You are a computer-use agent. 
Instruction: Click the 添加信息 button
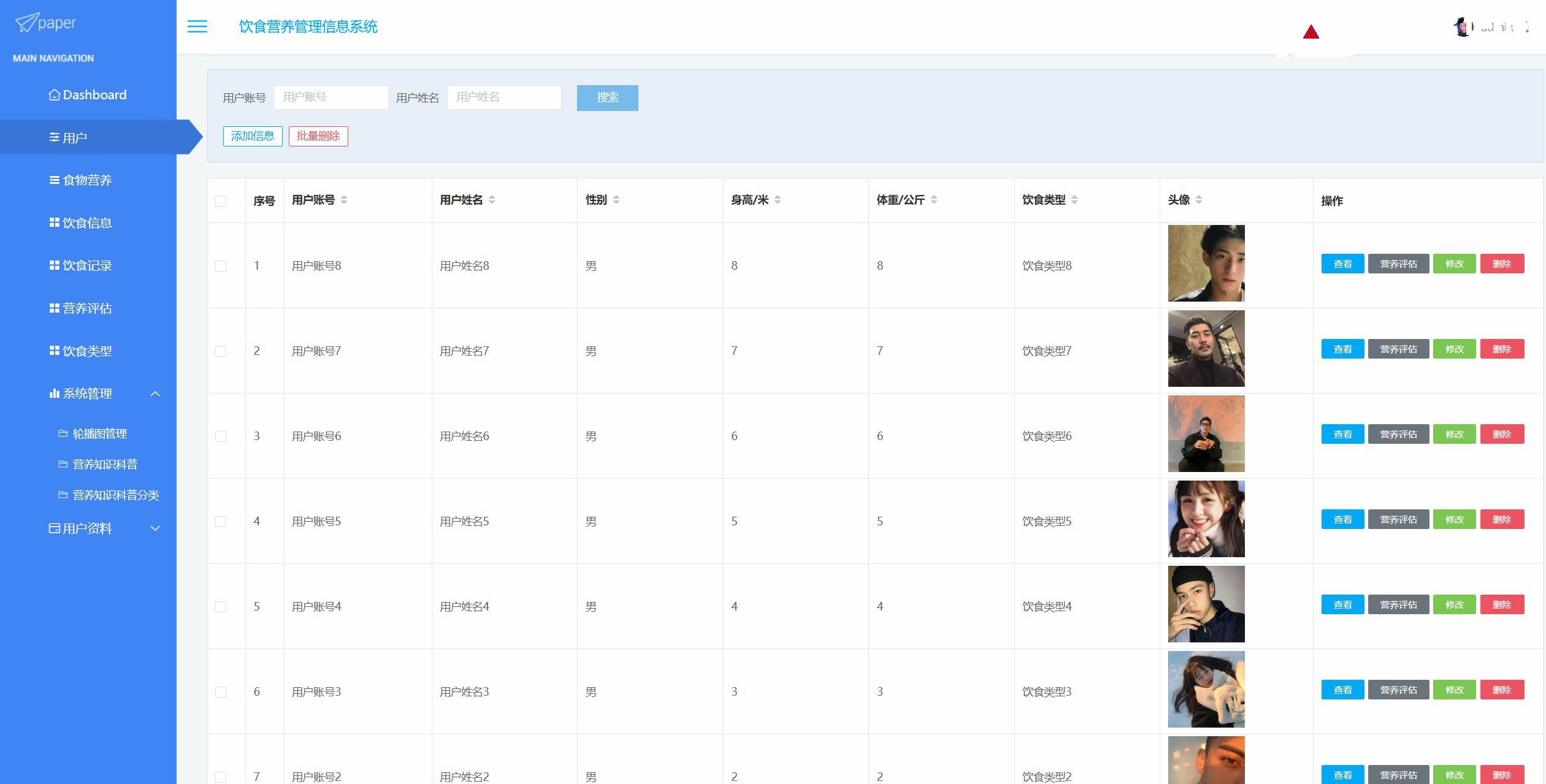point(253,136)
